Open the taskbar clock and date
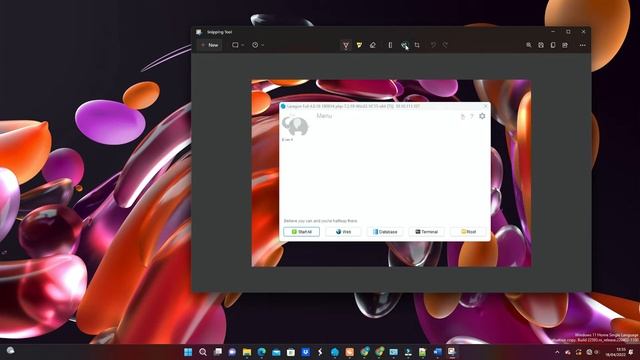The height and width of the screenshot is (360, 640). click(x=616, y=352)
